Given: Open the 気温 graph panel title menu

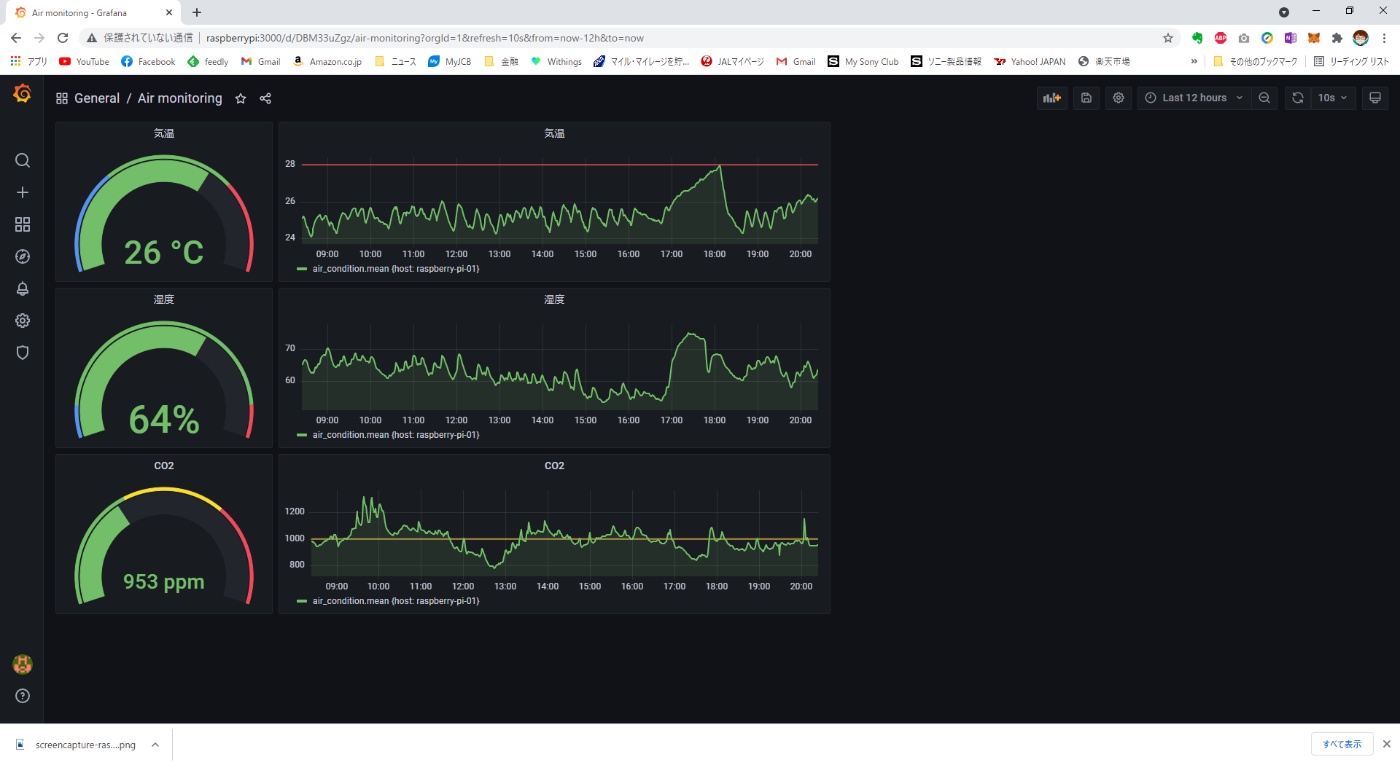Looking at the screenshot, I should (x=554, y=133).
